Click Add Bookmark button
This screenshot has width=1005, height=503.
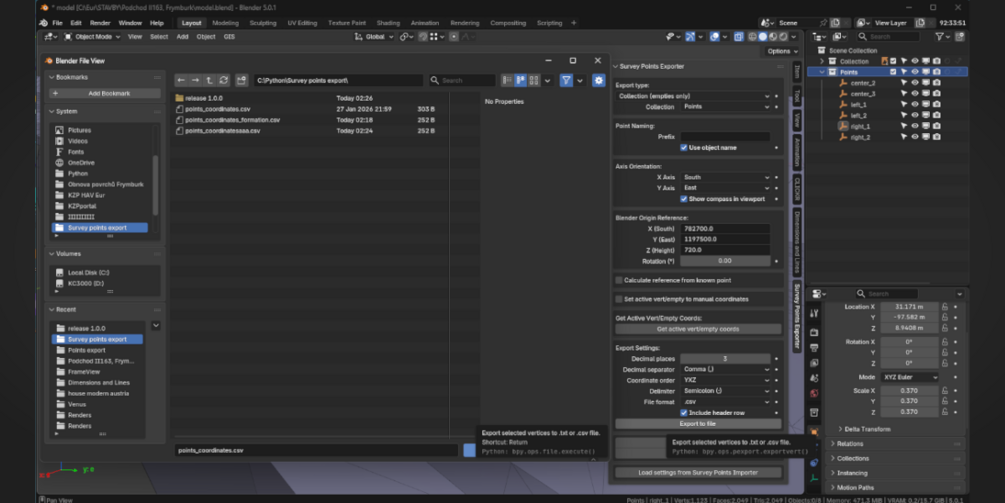tap(105, 94)
